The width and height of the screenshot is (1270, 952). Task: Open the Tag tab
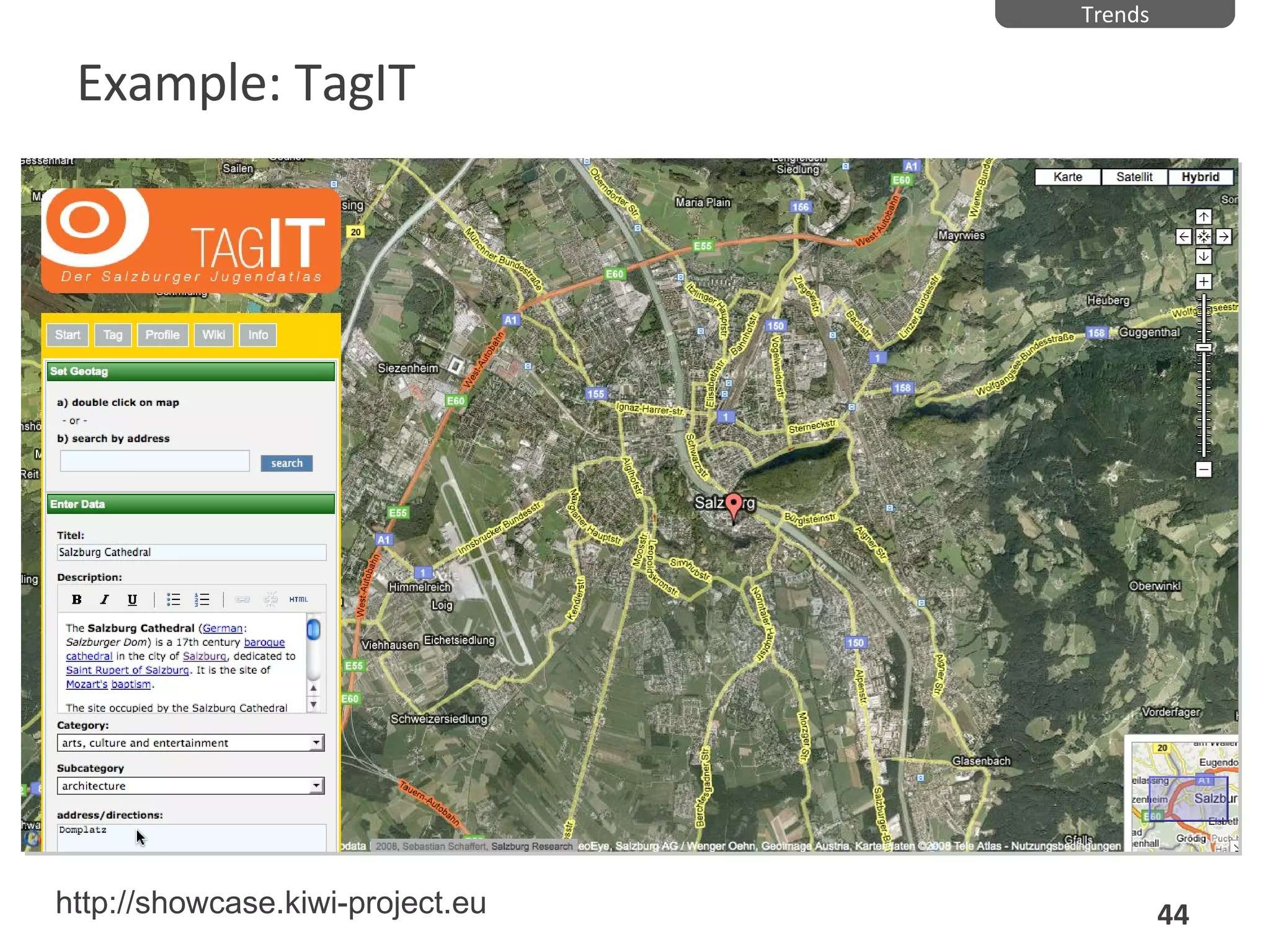(x=113, y=335)
